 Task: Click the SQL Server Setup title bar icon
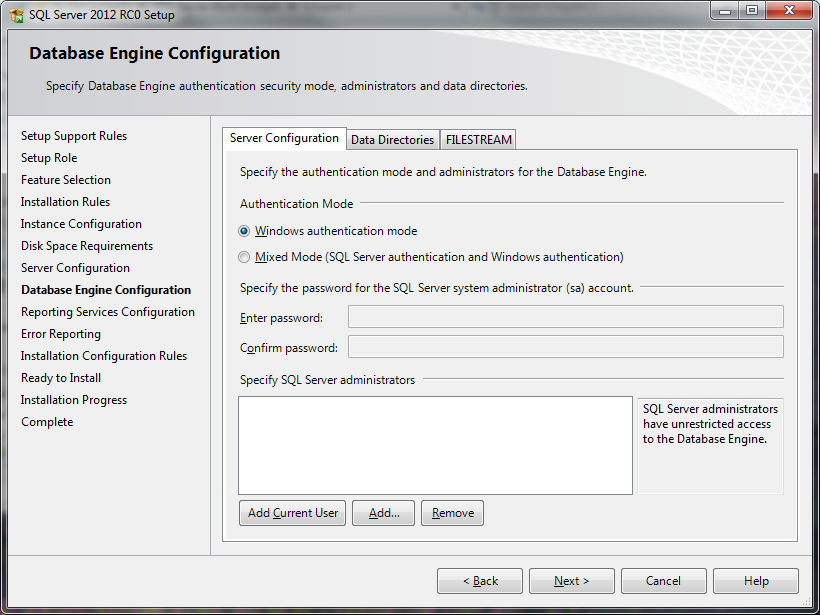(x=17, y=15)
